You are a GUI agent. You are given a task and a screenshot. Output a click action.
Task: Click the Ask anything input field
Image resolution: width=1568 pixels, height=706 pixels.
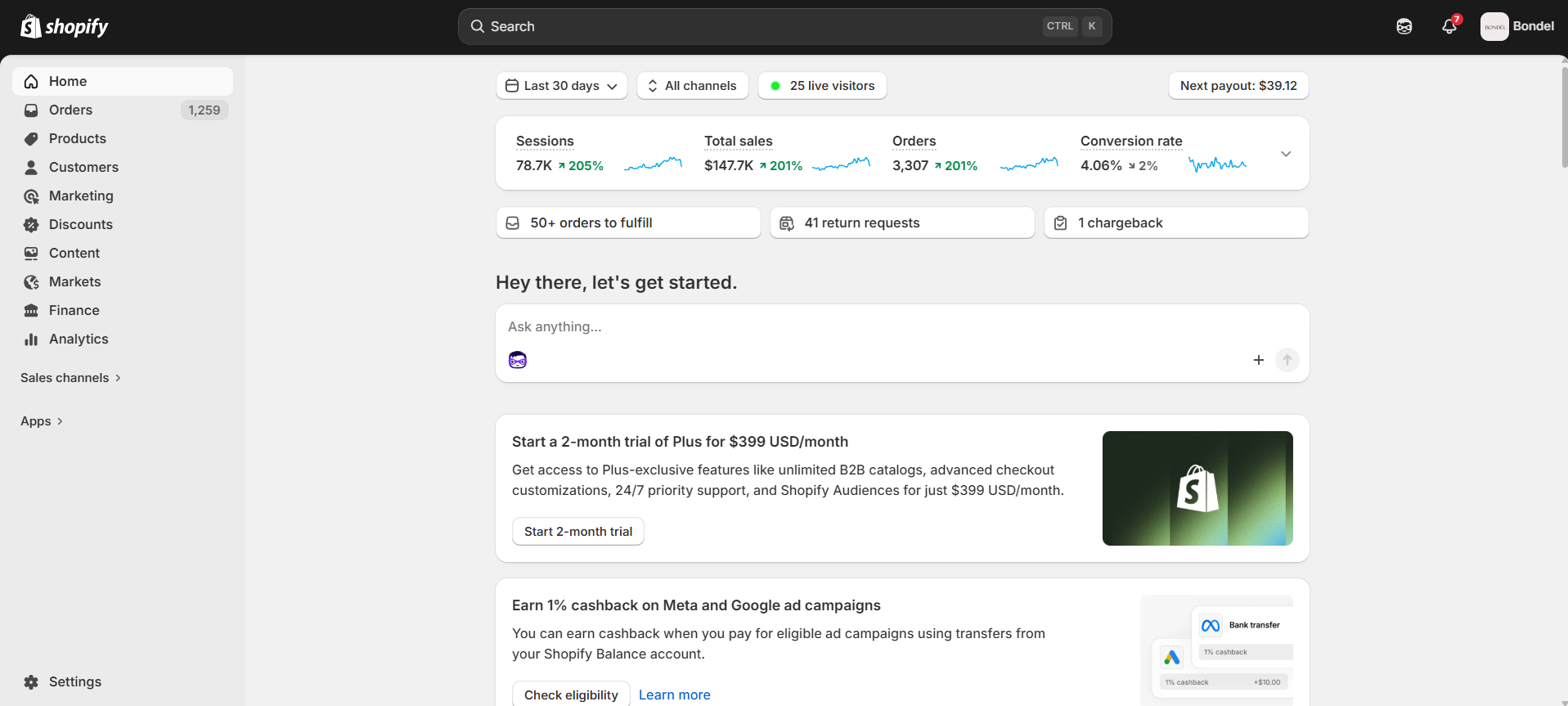coord(902,327)
